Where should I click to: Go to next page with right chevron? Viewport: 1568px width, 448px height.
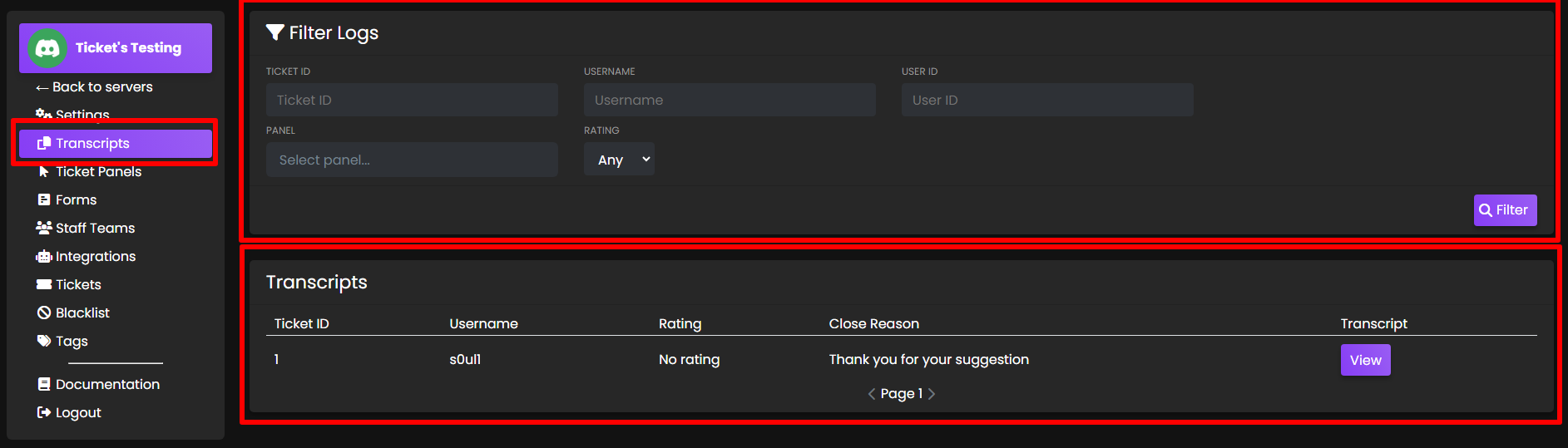pyautogui.click(x=932, y=394)
